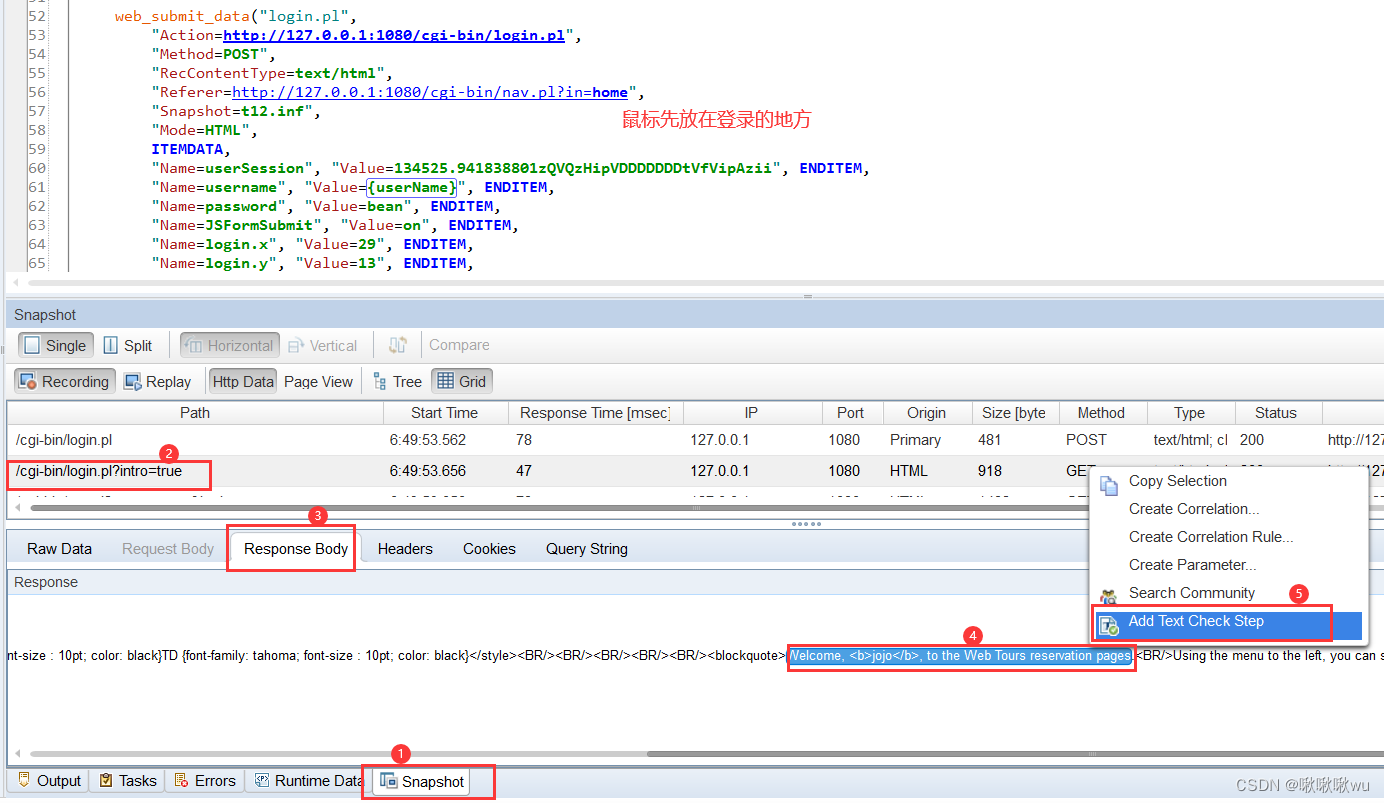
Task: Click the 6:49:53.562 start time cell
Action: point(427,440)
